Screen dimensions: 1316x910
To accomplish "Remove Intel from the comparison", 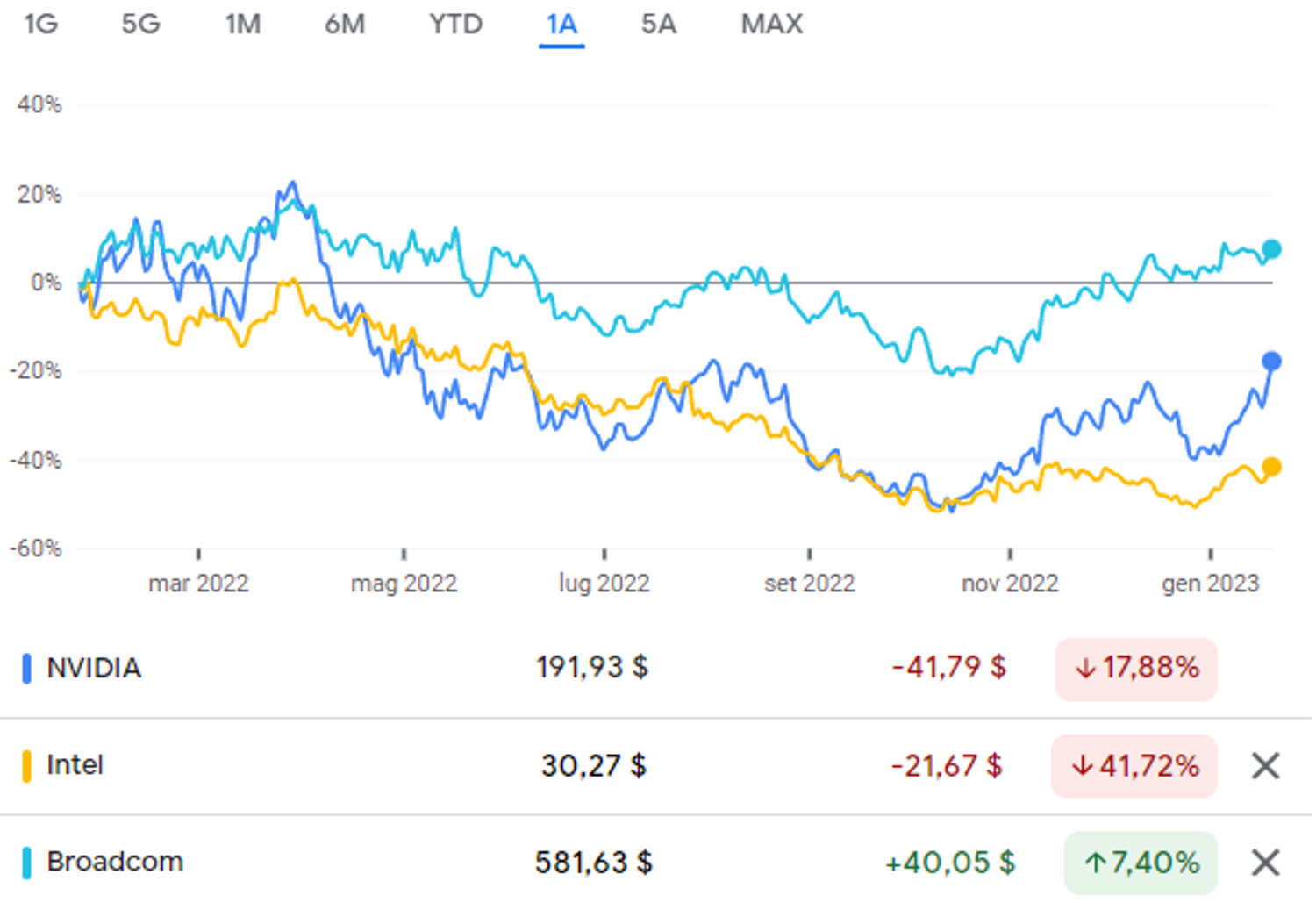I will coord(1265,766).
